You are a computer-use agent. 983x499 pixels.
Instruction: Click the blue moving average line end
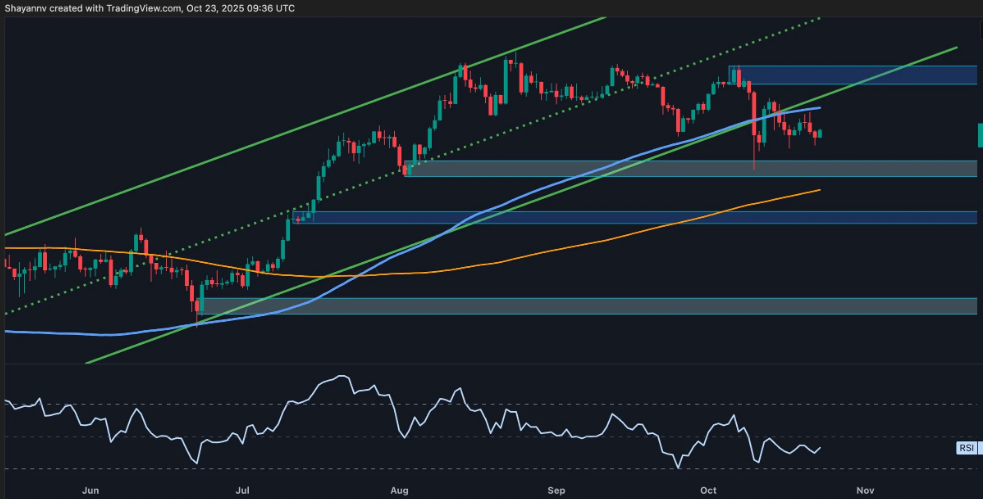coord(818,107)
